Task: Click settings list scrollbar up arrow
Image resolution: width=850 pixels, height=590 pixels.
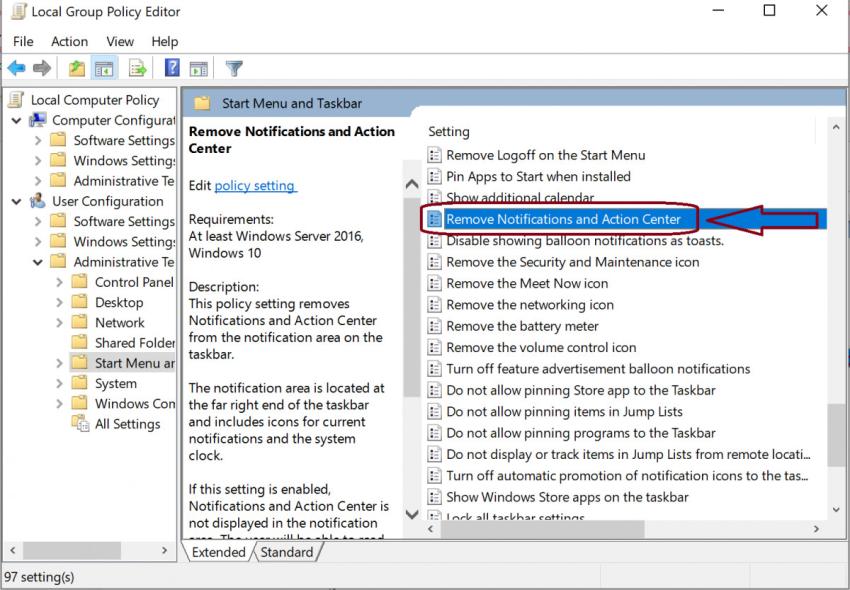Action: click(836, 128)
